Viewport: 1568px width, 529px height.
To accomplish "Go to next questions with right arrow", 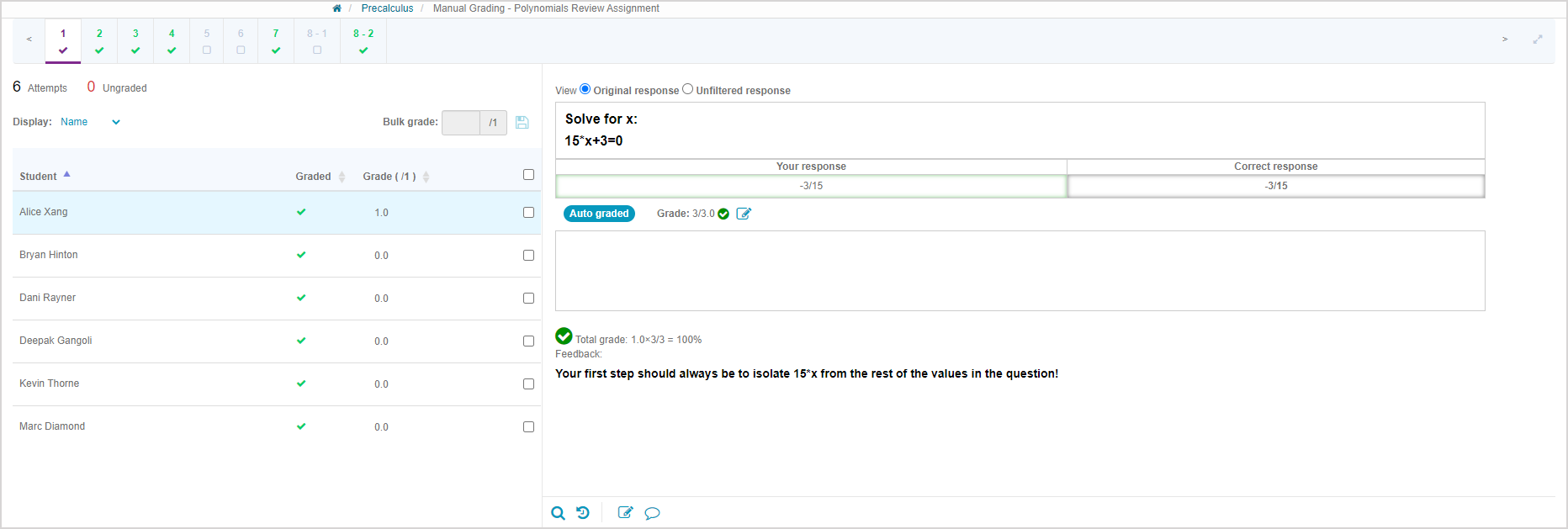I will (x=1505, y=40).
